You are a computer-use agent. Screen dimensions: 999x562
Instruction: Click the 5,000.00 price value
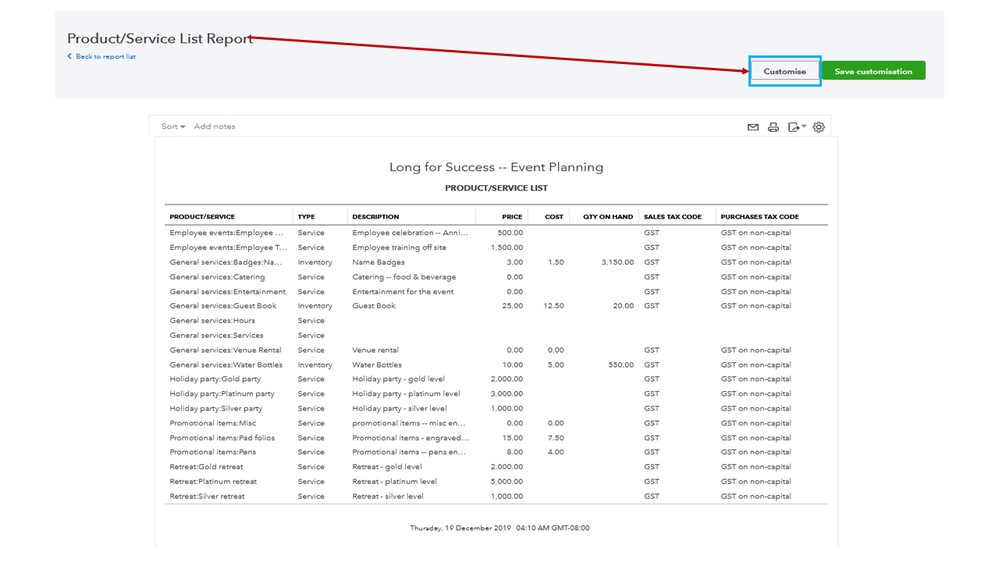click(x=507, y=481)
